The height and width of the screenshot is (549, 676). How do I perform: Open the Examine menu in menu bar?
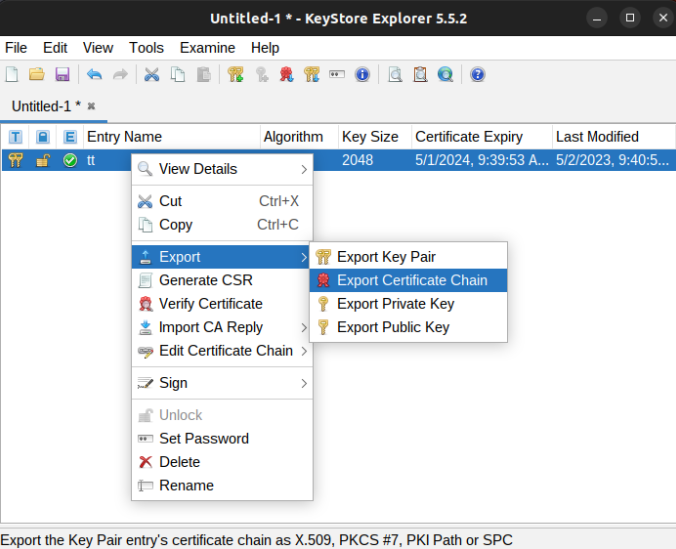tap(207, 48)
